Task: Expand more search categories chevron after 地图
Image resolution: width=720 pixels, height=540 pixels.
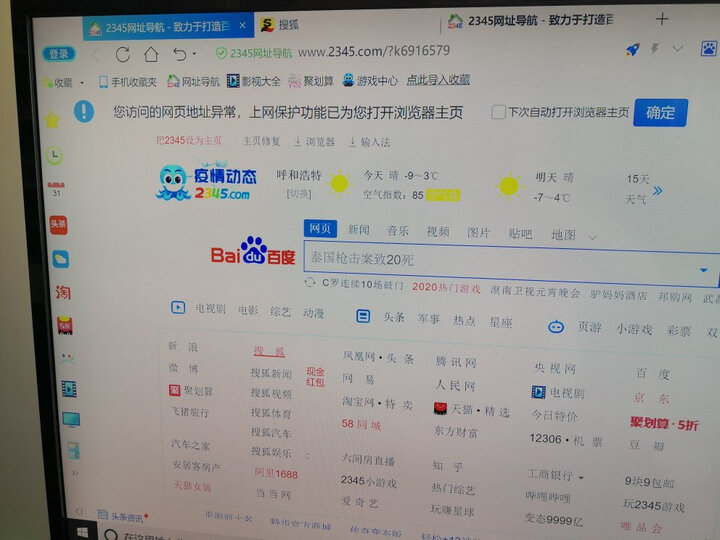Action: pos(592,237)
